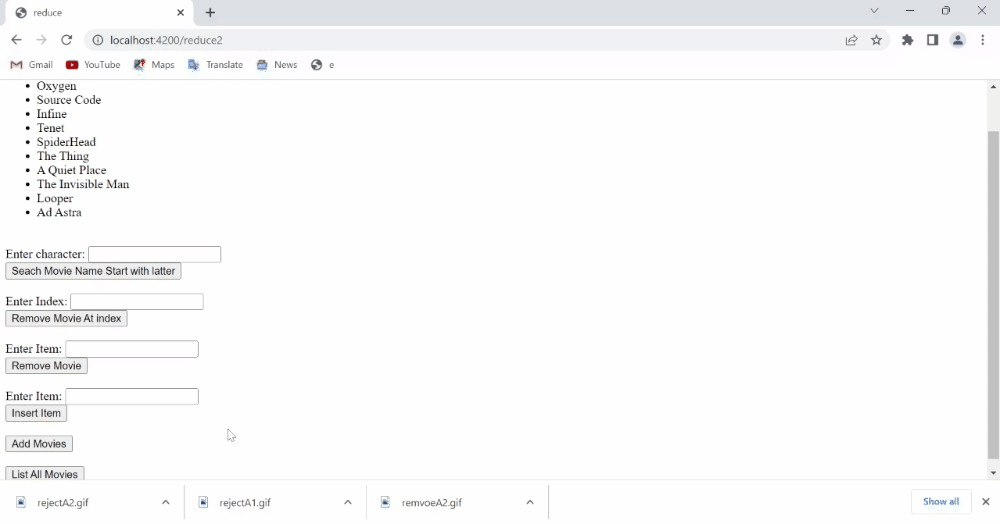Click the Add Movies button

pyautogui.click(x=39, y=444)
